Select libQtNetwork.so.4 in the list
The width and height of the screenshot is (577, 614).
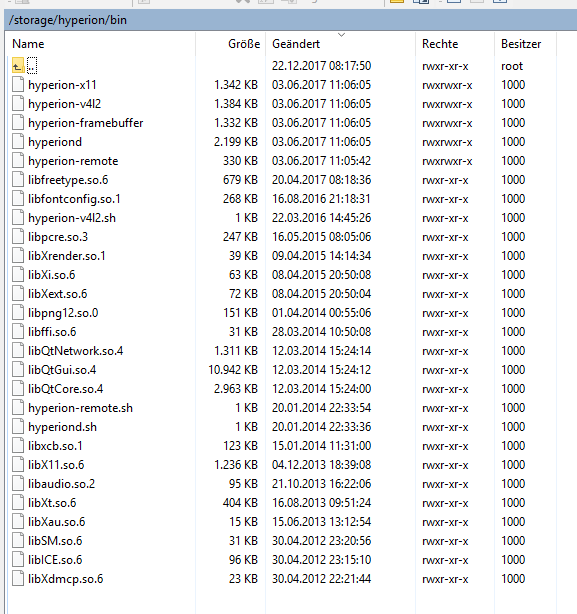coord(76,351)
